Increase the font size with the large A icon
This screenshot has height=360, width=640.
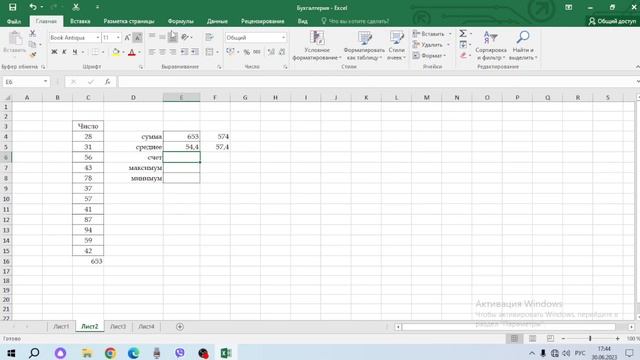[127, 38]
